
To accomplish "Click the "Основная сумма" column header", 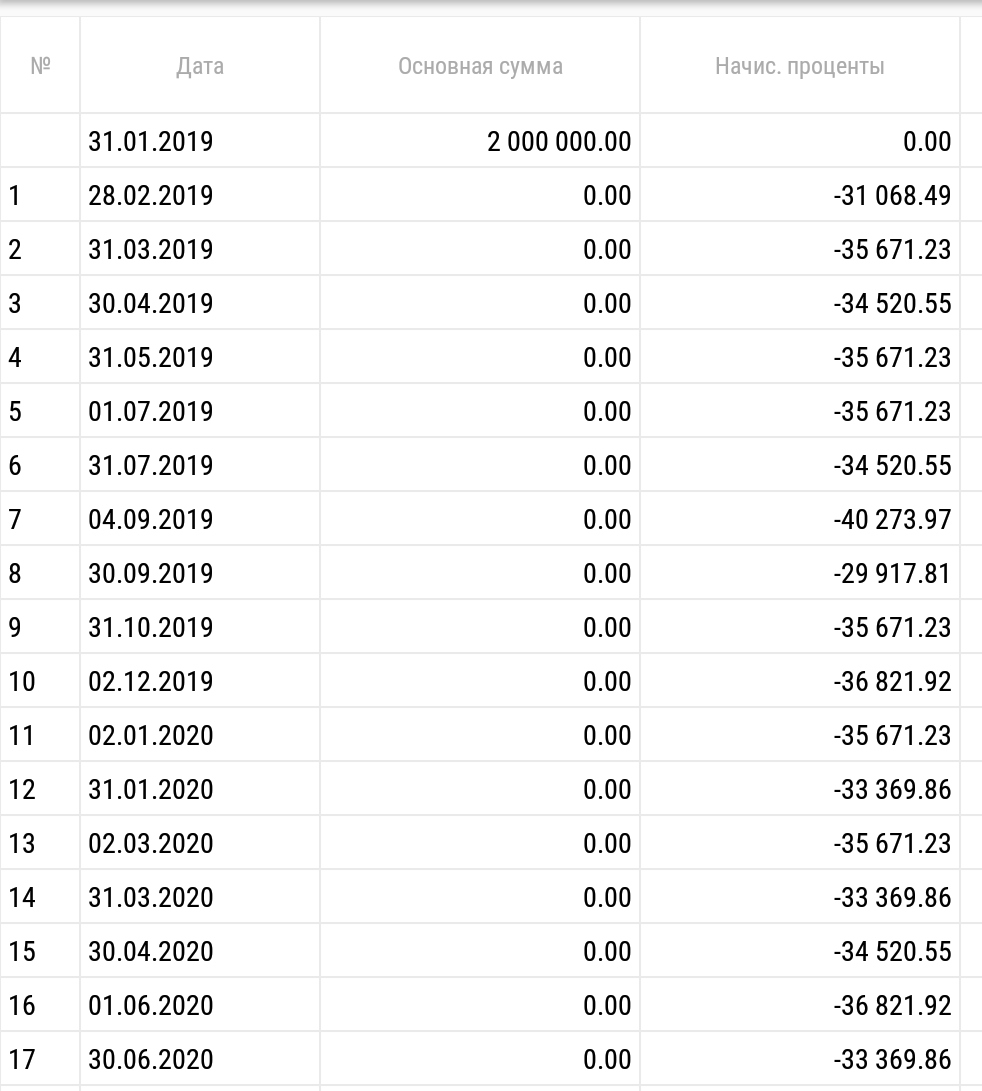I will point(480,67).
